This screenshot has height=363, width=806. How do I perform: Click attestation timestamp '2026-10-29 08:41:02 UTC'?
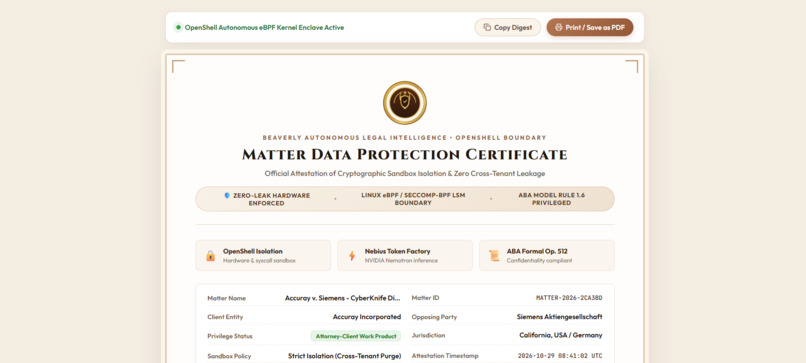click(560, 356)
